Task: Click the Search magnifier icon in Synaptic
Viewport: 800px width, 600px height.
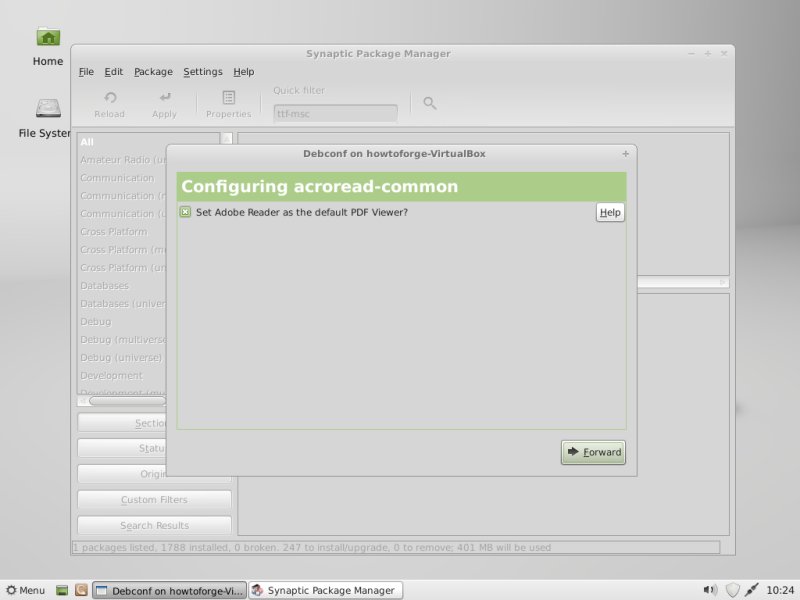Action: tap(430, 104)
